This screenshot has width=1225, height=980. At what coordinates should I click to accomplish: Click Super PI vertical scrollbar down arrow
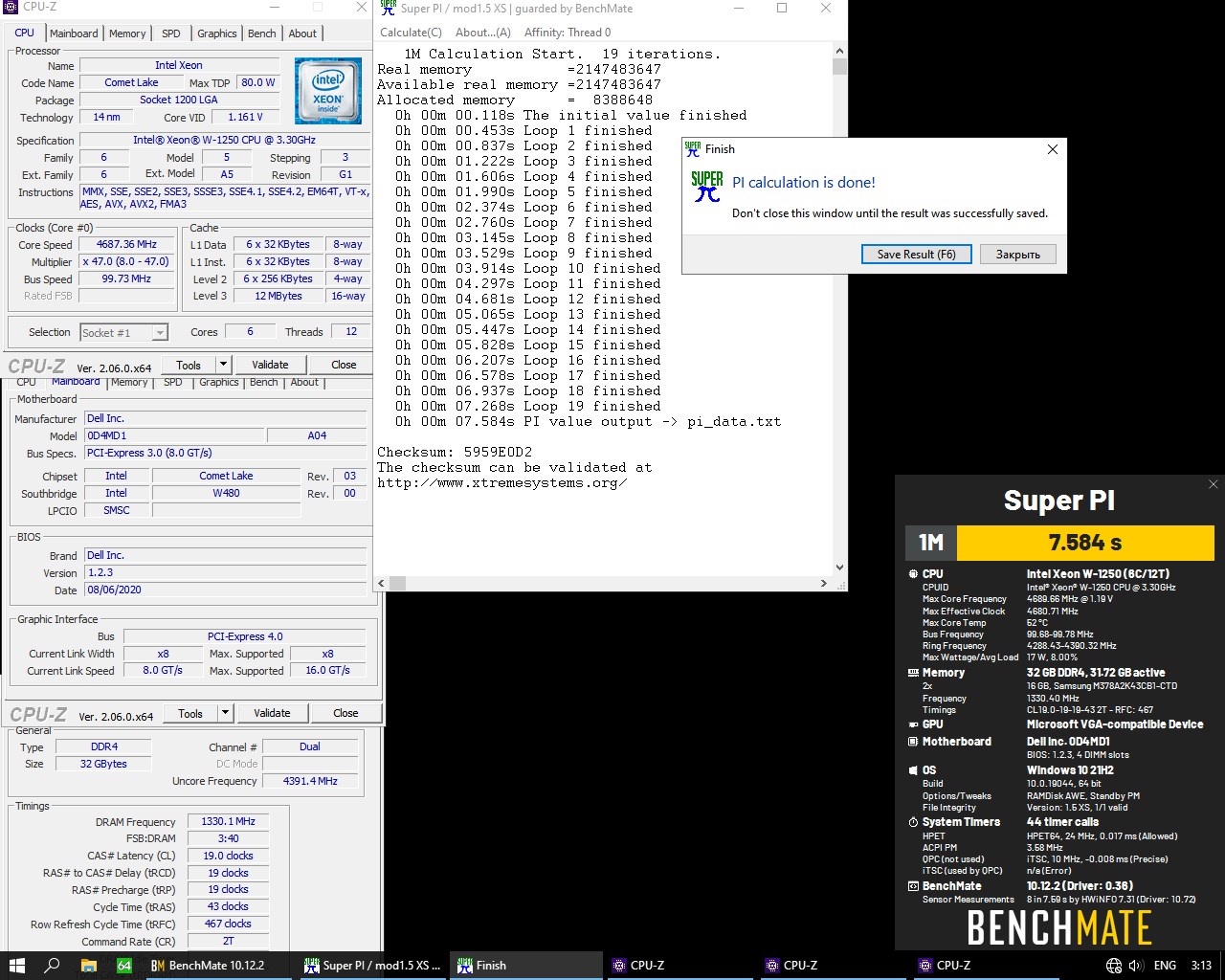[x=839, y=568]
